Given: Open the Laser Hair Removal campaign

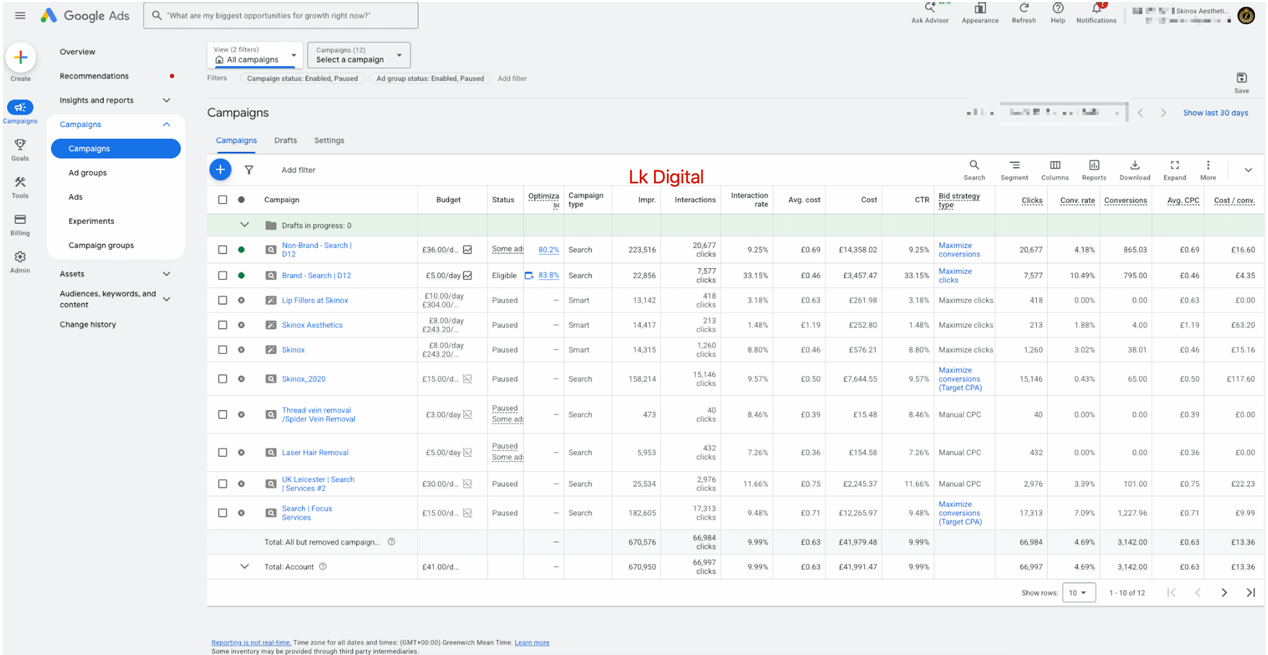Looking at the screenshot, I should pos(315,453).
